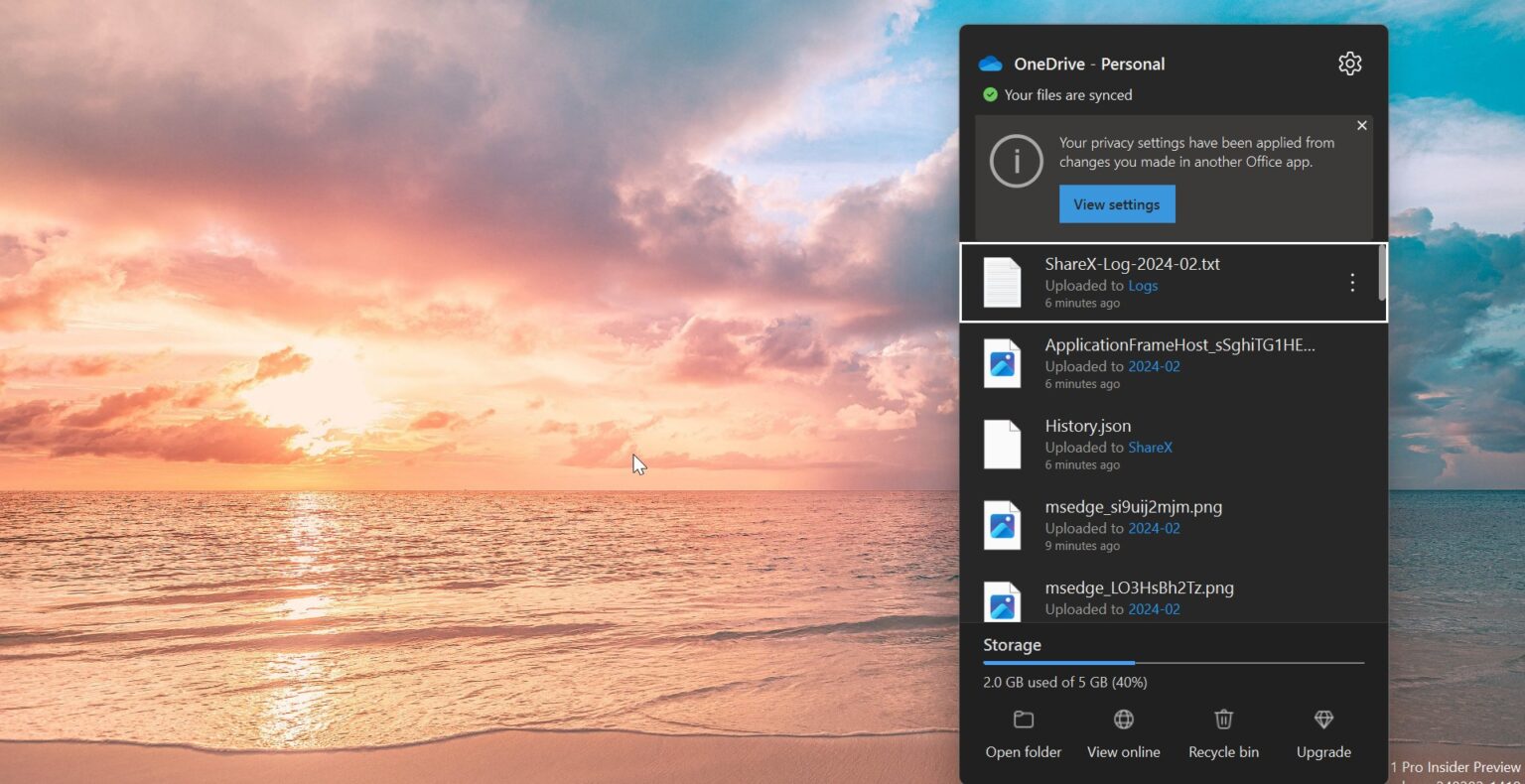The height and width of the screenshot is (784, 1525).
Task: Open the Recycle bin icon
Action: click(x=1223, y=719)
